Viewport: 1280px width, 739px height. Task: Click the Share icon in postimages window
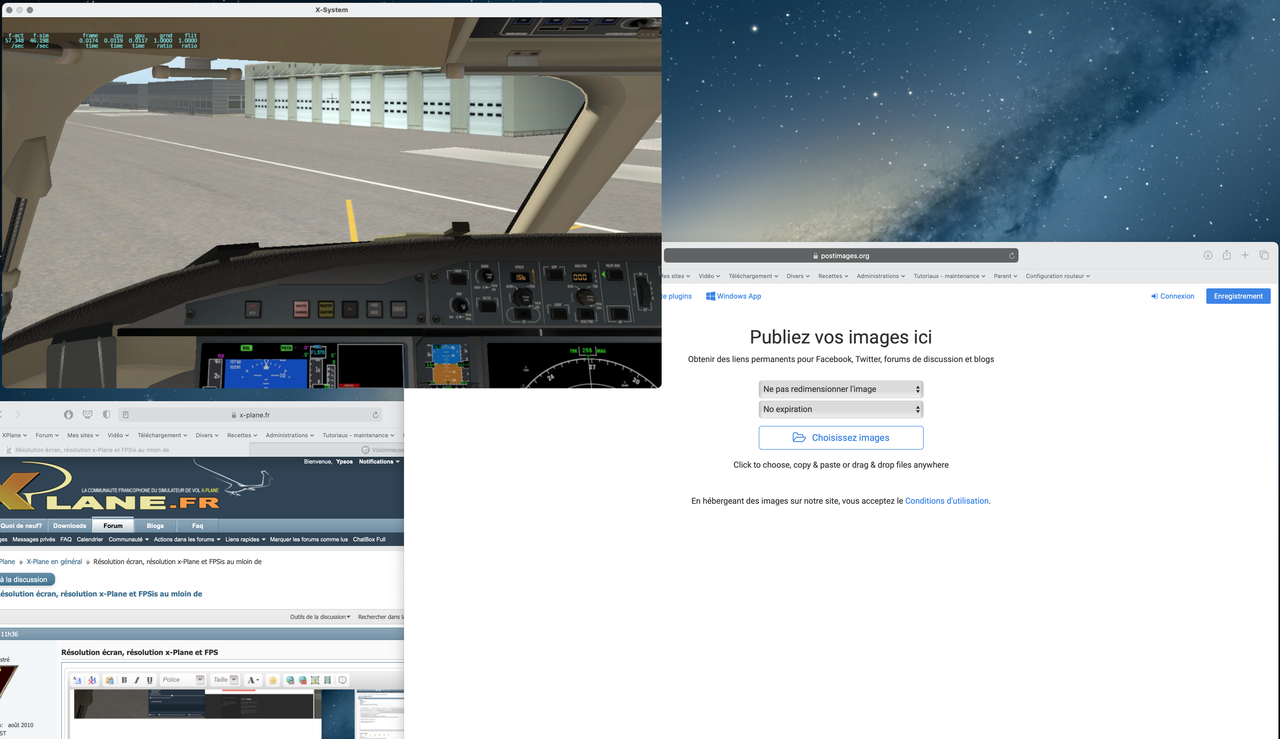tap(1227, 255)
